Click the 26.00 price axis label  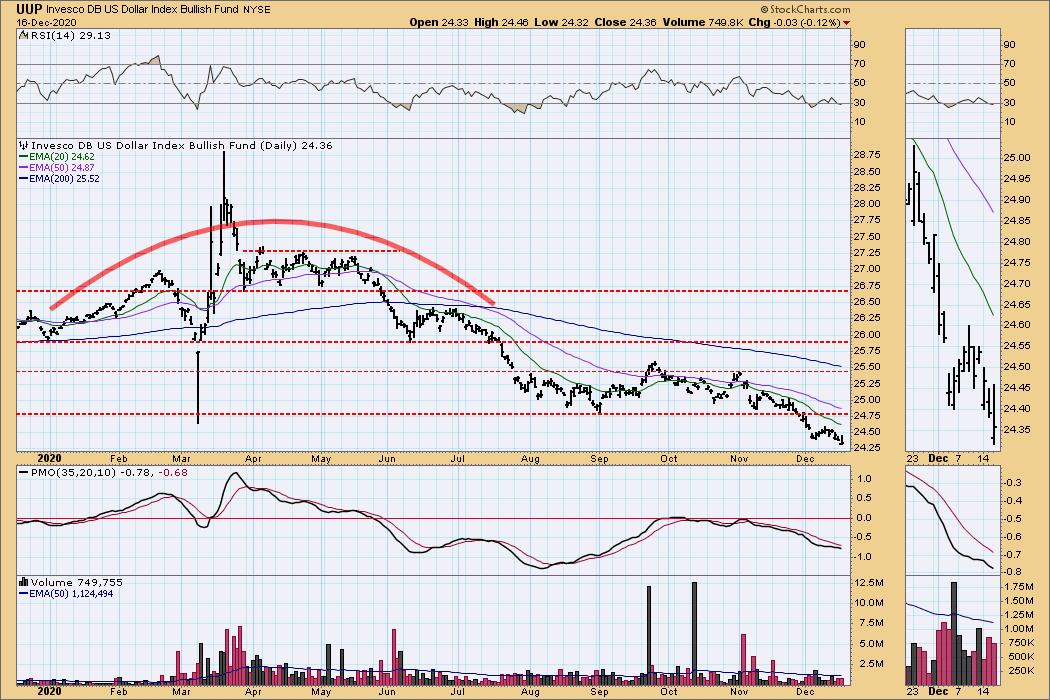click(x=867, y=335)
